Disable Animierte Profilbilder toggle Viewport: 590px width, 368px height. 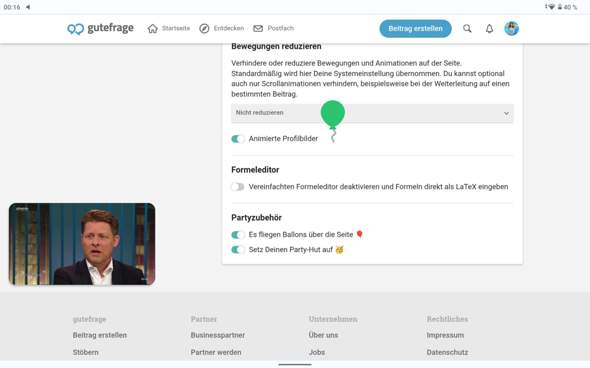click(x=237, y=139)
